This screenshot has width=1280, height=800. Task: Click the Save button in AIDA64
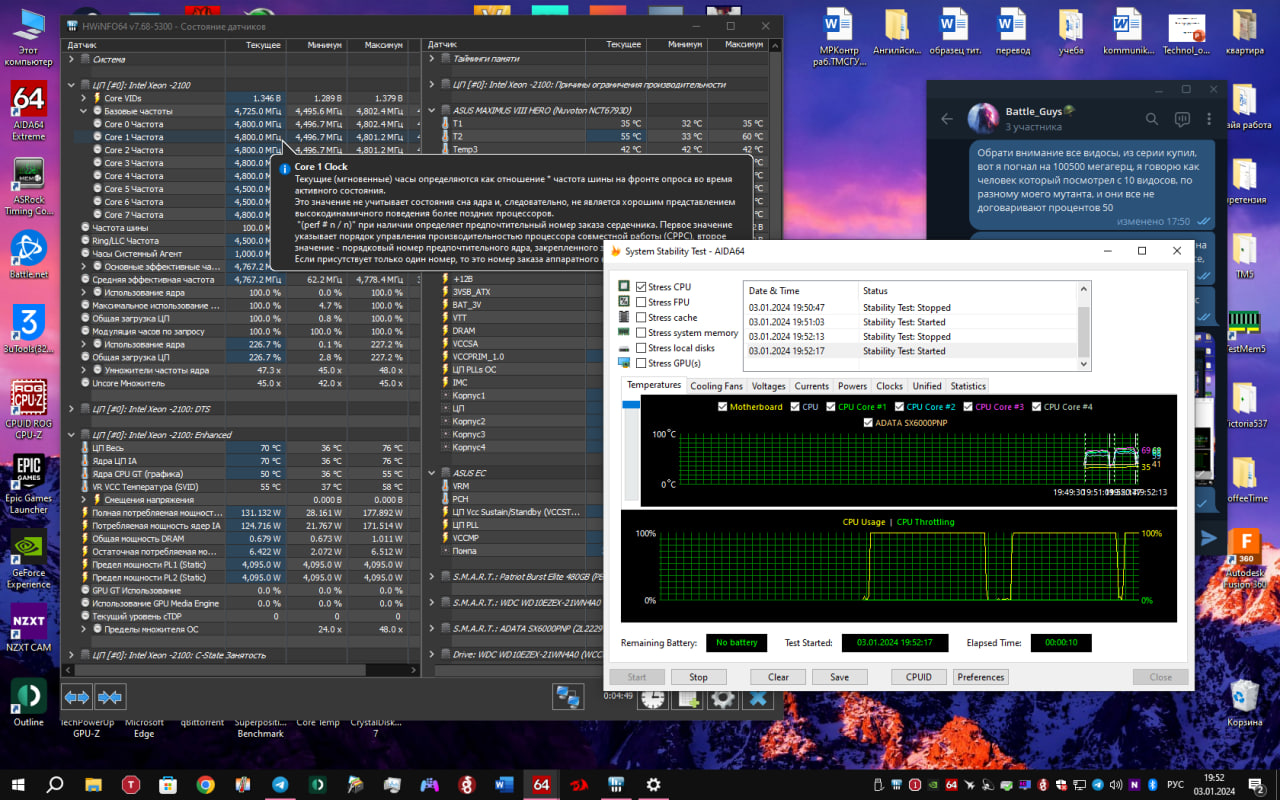coord(839,677)
